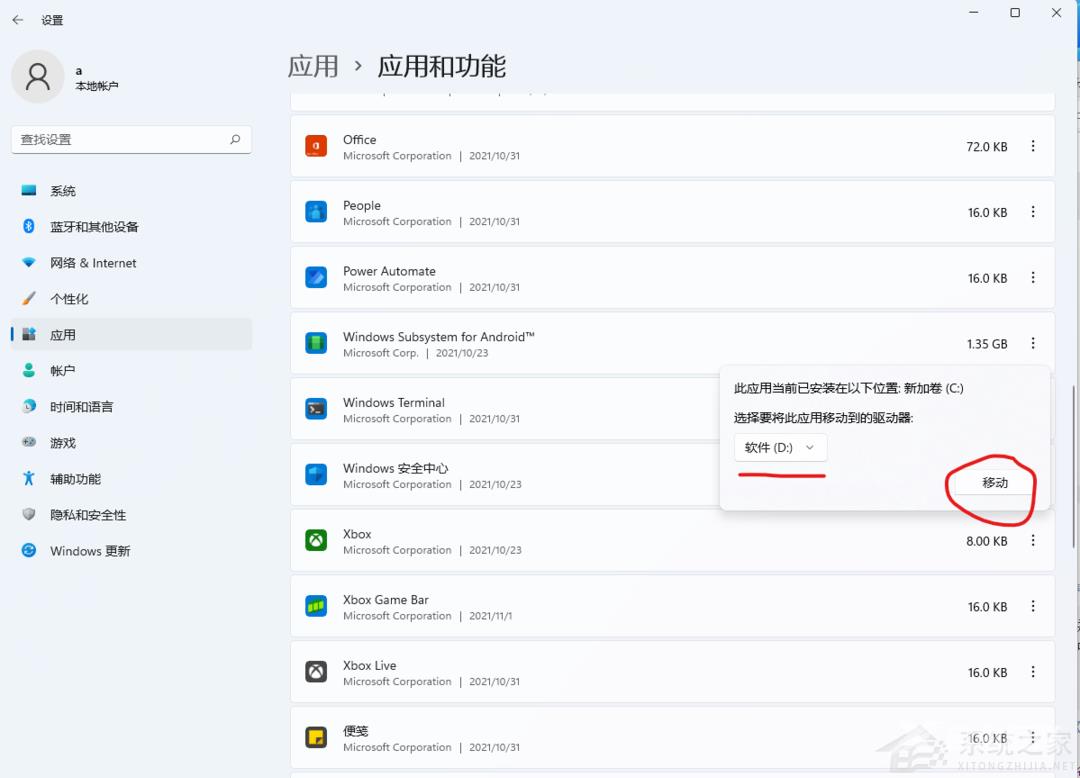Image resolution: width=1080 pixels, height=778 pixels.
Task: Open options for Power Automate app
Action: point(1033,278)
